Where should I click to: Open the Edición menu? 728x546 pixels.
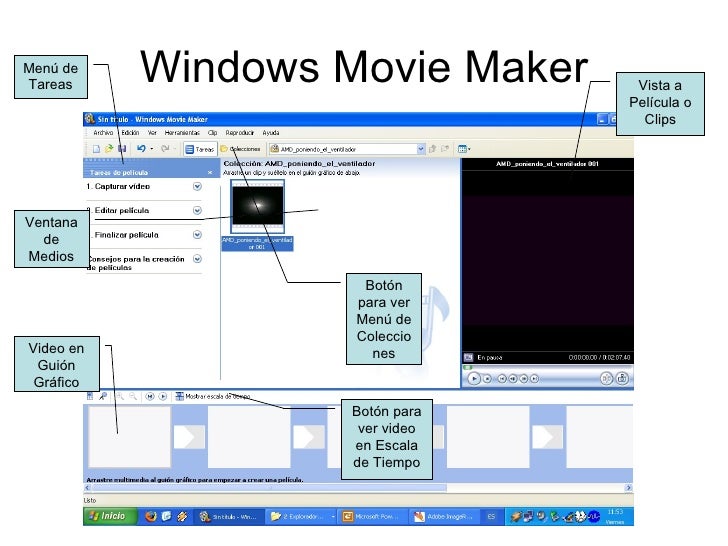pos(130,133)
